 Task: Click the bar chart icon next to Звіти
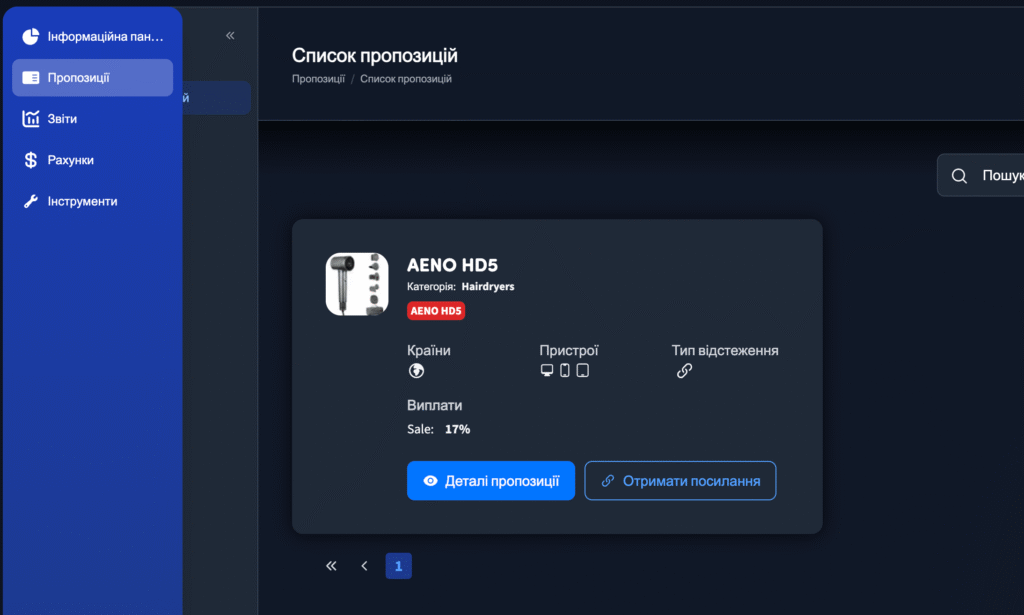click(31, 119)
